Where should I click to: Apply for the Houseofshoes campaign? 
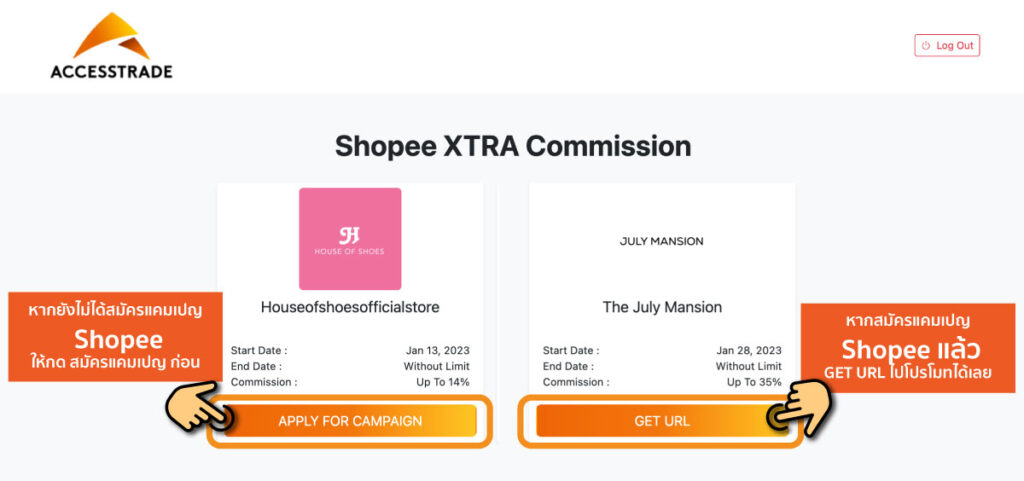coord(350,421)
